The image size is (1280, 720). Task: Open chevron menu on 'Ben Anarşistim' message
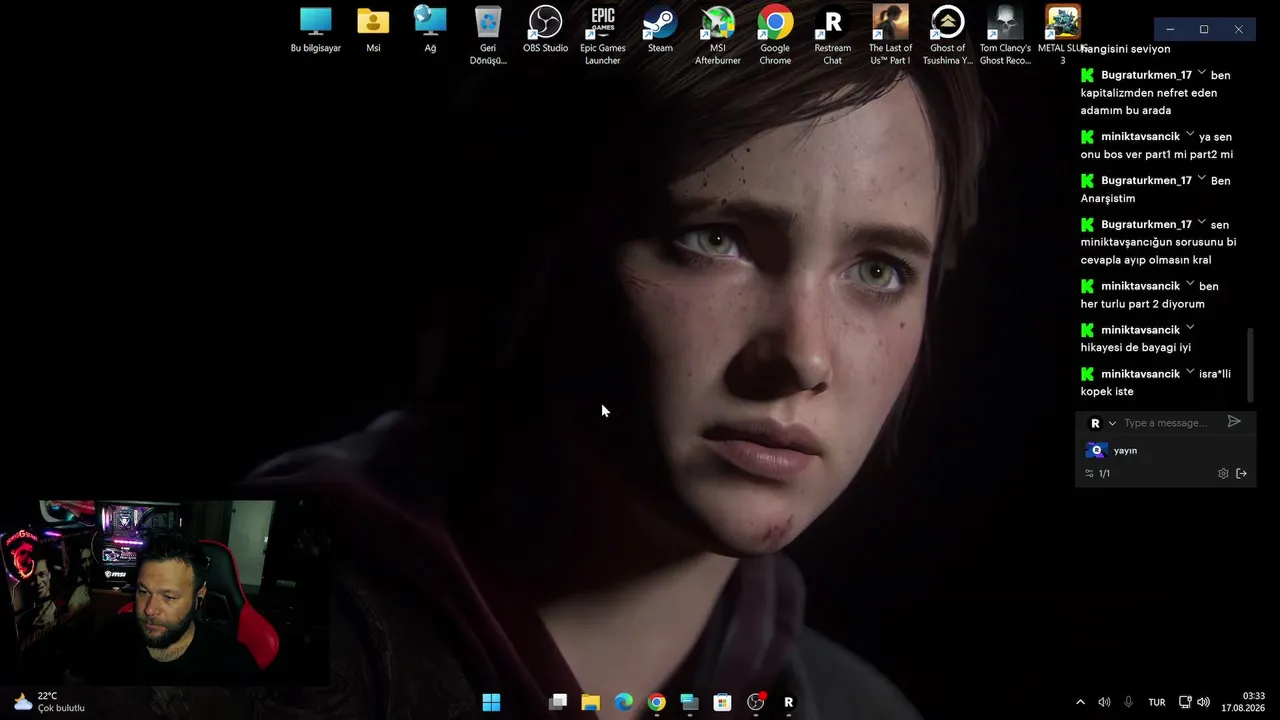[x=1201, y=179]
